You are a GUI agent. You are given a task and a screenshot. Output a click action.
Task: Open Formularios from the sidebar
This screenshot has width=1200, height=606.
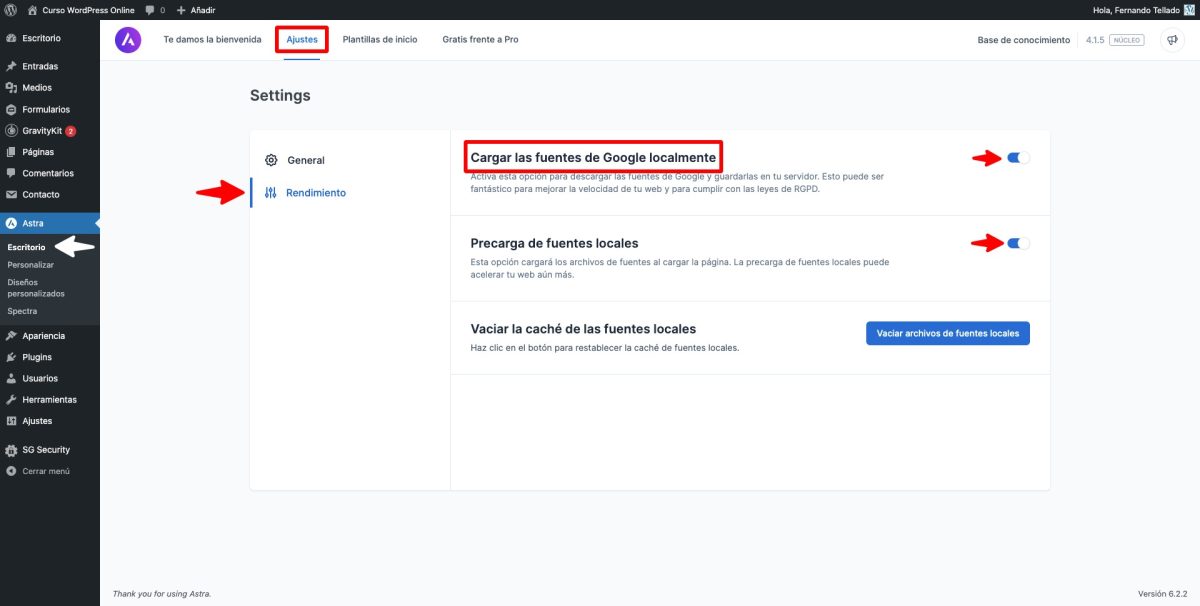click(x=45, y=109)
